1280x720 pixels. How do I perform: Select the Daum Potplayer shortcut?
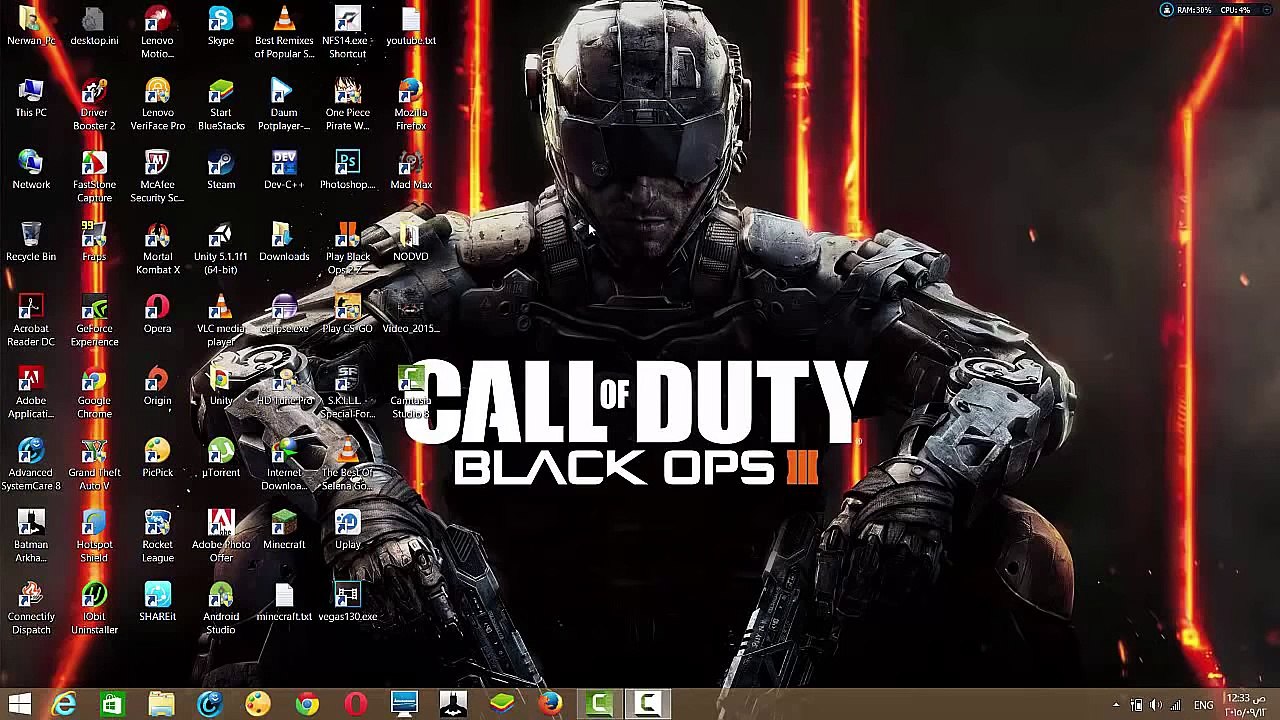284,105
